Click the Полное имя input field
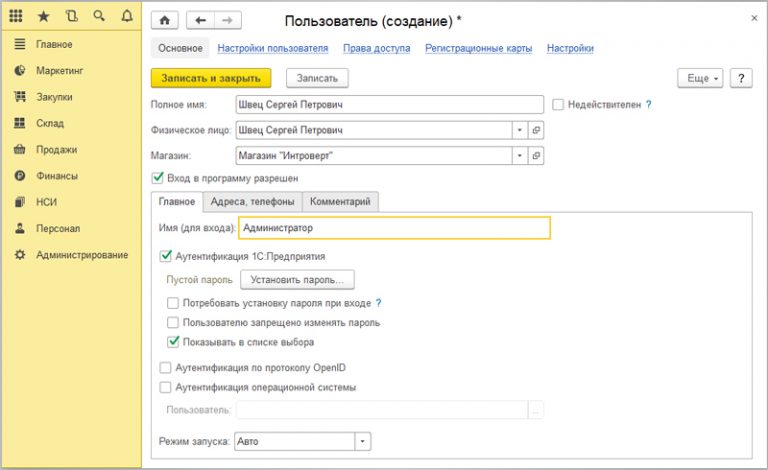 389,104
